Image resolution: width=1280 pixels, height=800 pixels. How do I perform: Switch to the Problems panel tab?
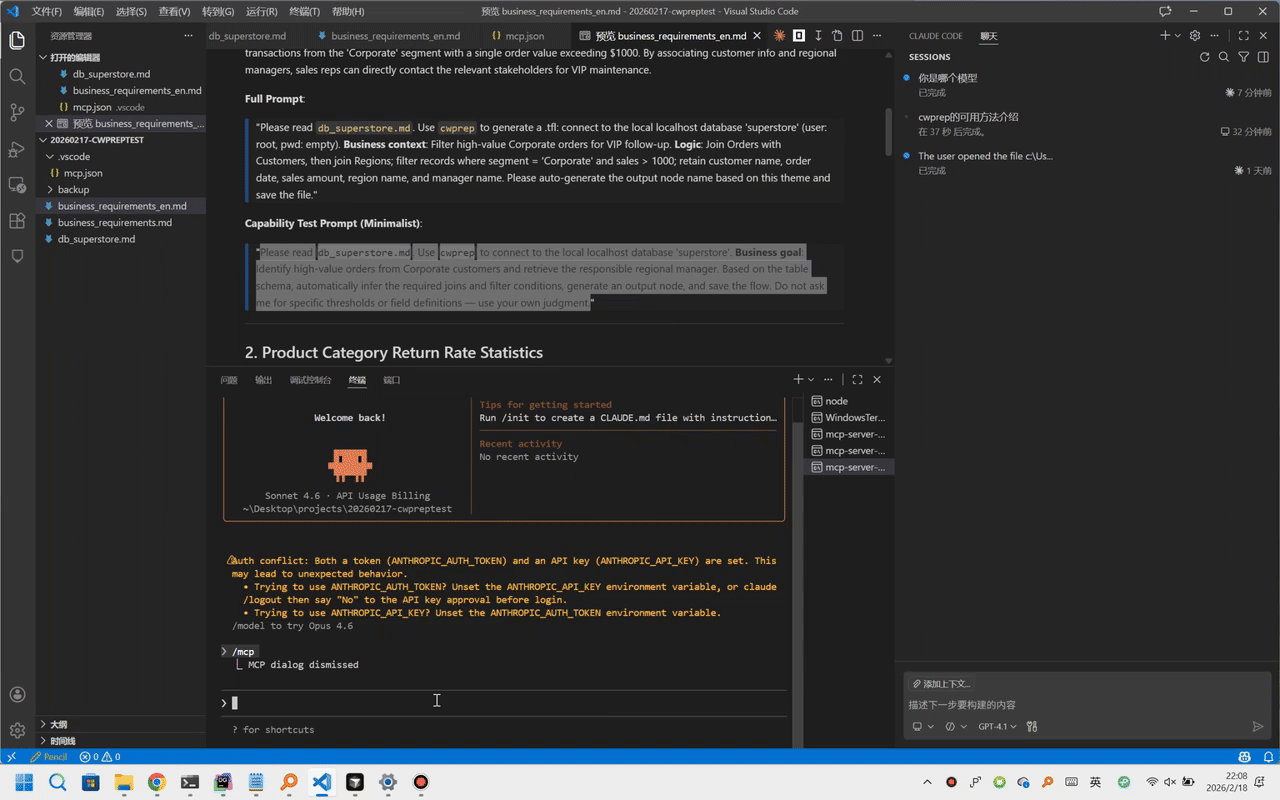tap(229, 380)
